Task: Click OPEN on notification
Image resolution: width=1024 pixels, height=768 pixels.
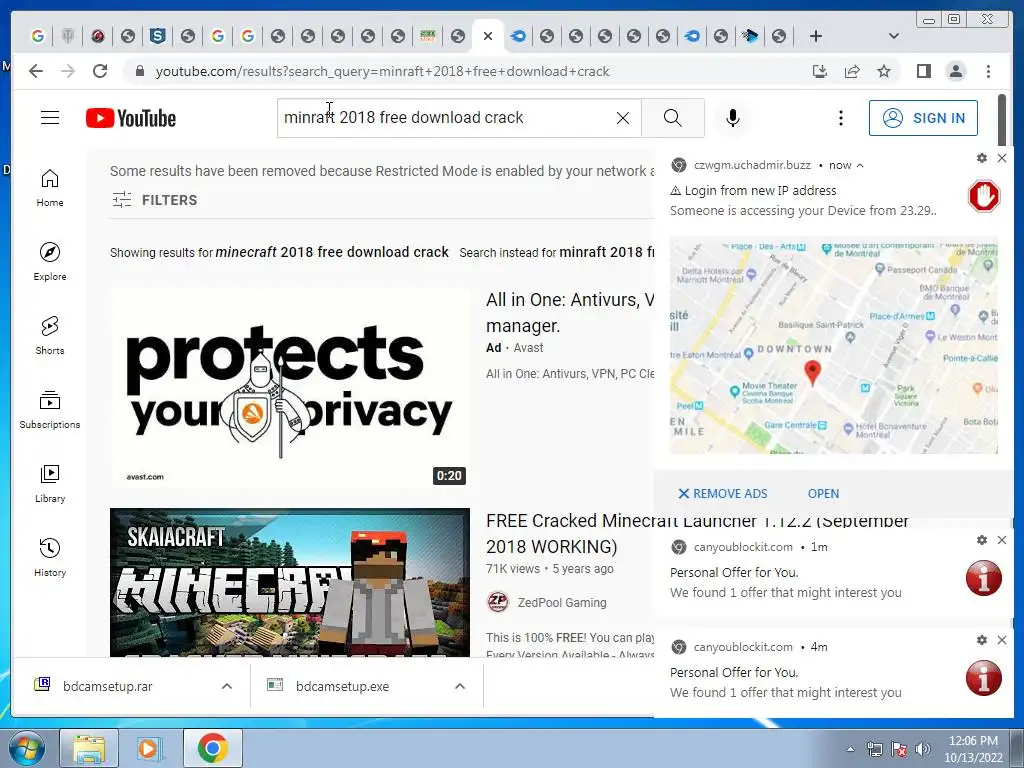Action: [x=823, y=494]
